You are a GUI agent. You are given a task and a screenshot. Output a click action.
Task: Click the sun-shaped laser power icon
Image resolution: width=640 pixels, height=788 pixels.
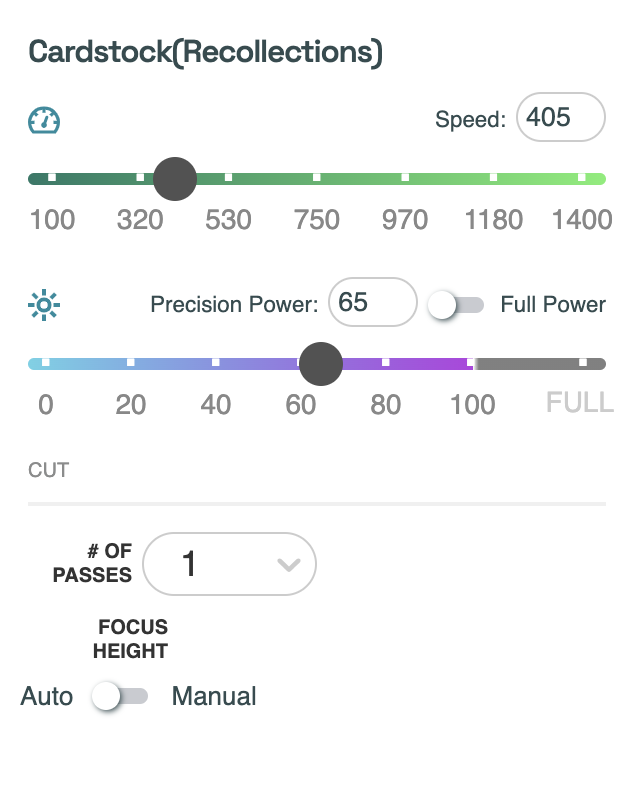(x=45, y=302)
